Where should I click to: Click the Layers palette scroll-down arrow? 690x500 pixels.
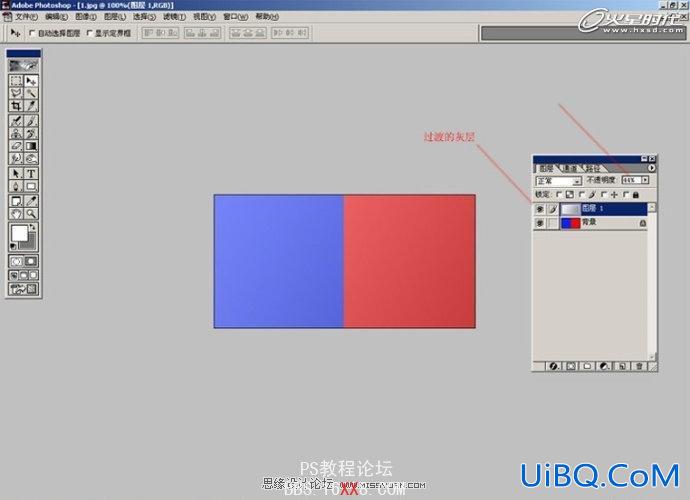pos(652,356)
